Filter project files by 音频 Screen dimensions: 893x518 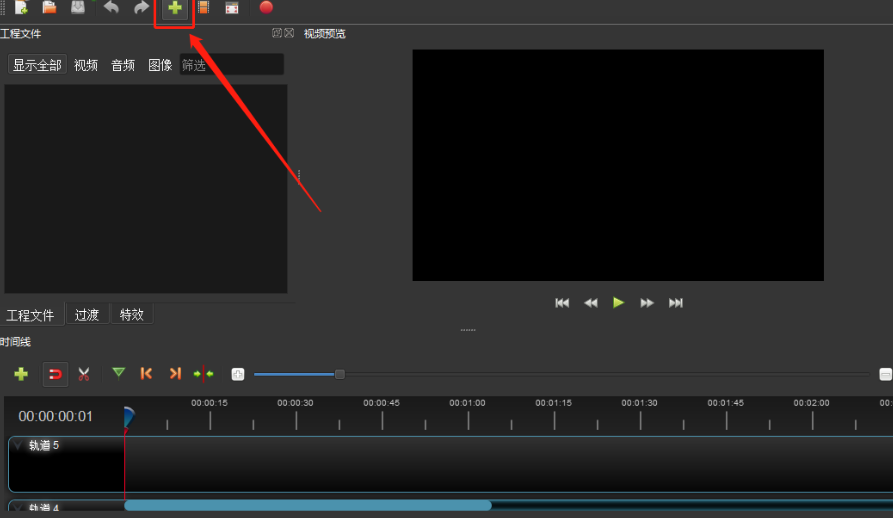point(123,65)
